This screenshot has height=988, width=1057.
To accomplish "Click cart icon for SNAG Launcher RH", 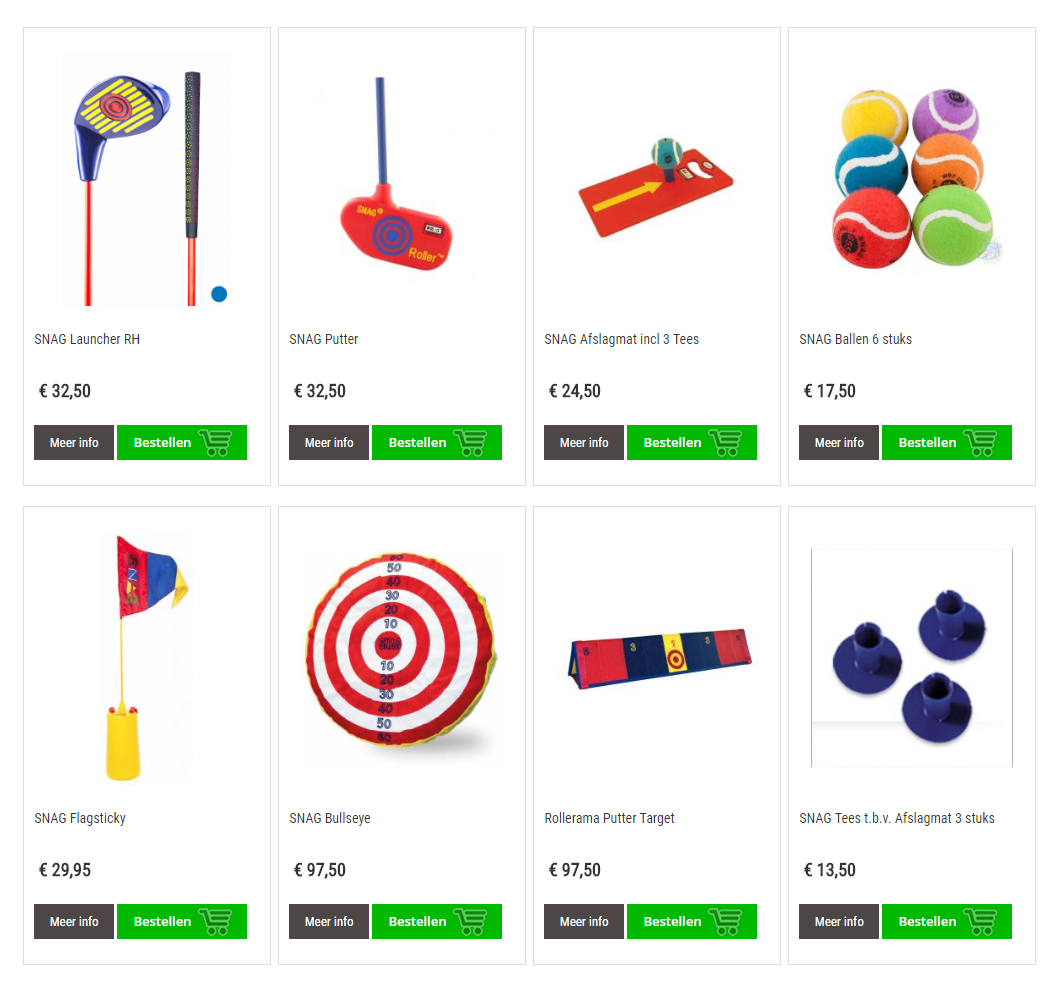I will point(216,443).
